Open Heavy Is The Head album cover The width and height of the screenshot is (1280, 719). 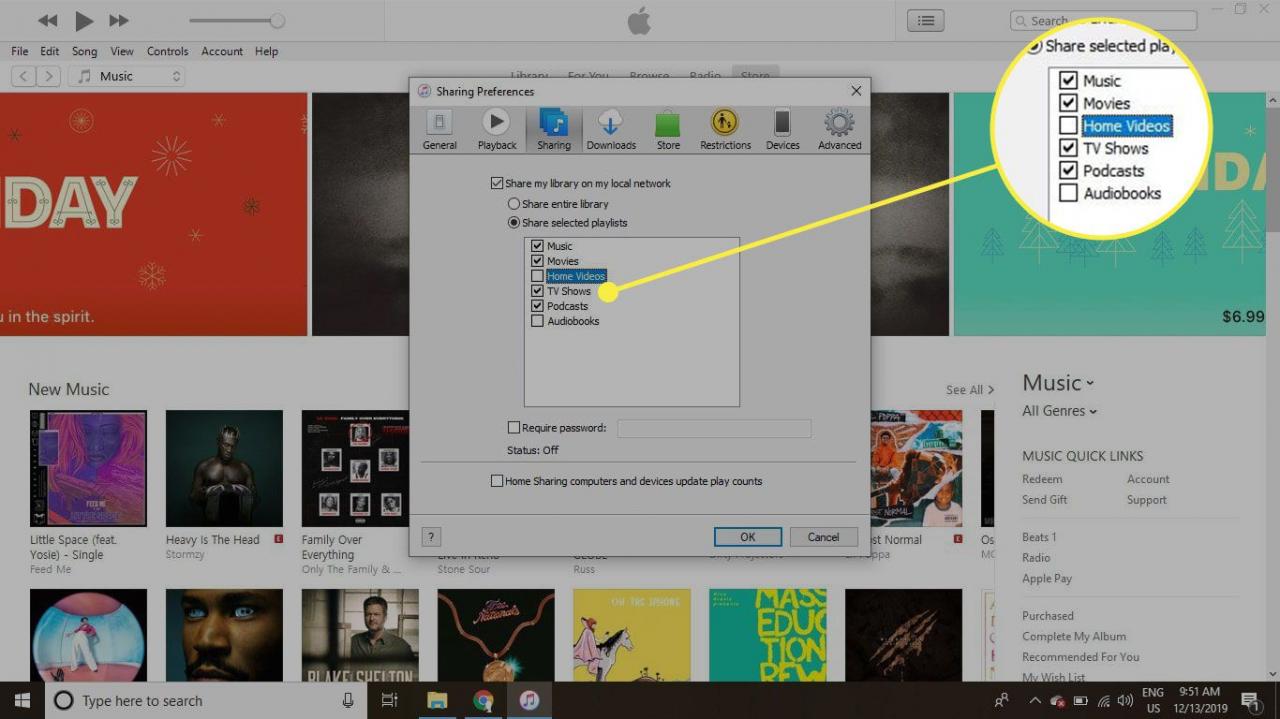(224, 468)
